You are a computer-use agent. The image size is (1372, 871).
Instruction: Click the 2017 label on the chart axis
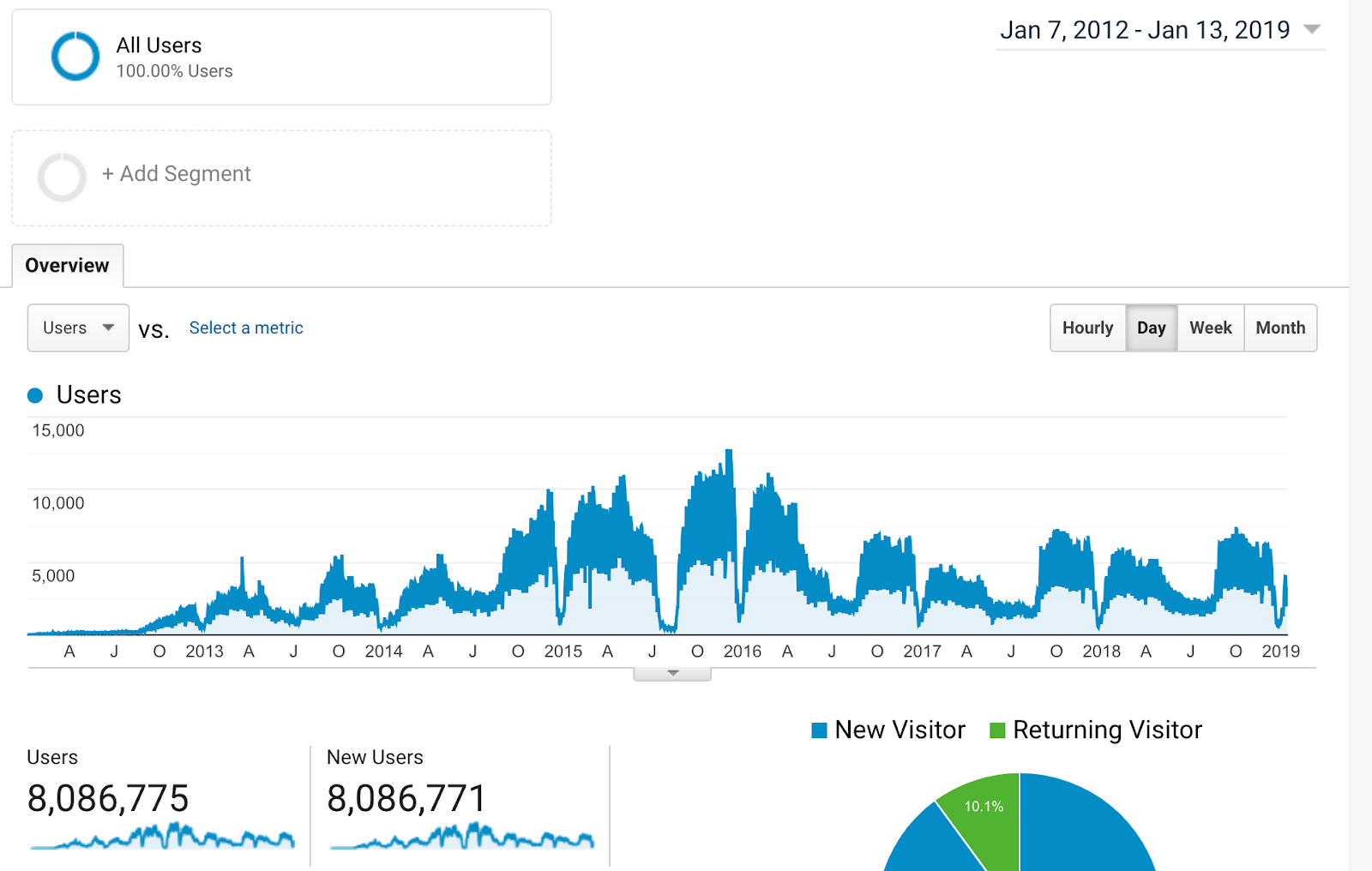click(x=922, y=652)
